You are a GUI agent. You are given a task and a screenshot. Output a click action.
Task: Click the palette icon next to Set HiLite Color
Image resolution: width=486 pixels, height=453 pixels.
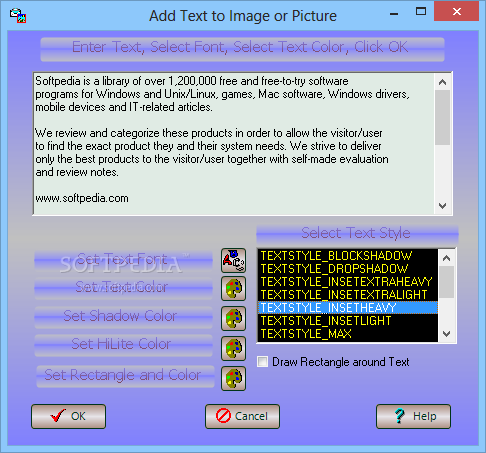[x=233, y=349]
